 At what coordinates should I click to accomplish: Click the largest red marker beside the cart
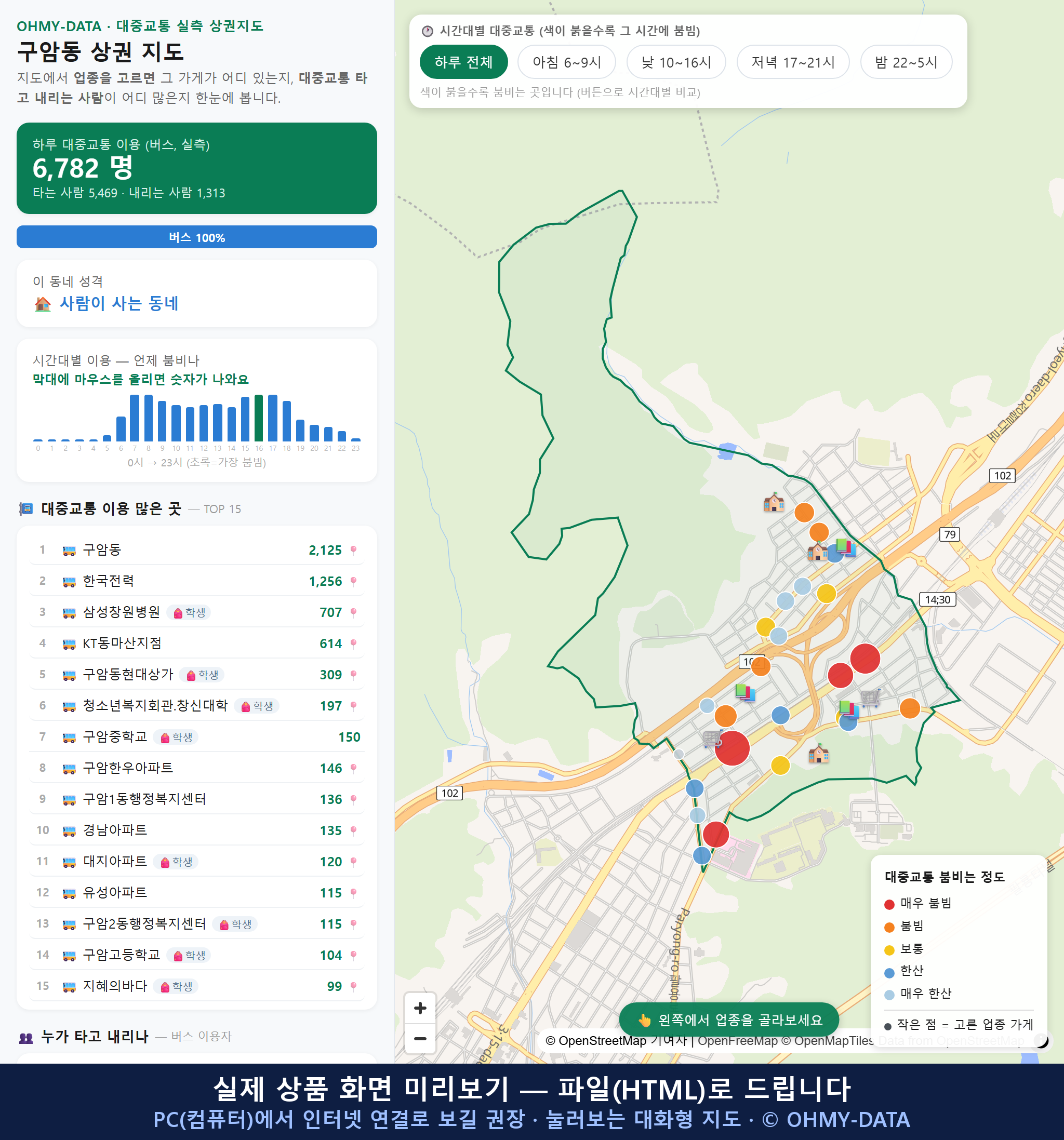(732, 748)
